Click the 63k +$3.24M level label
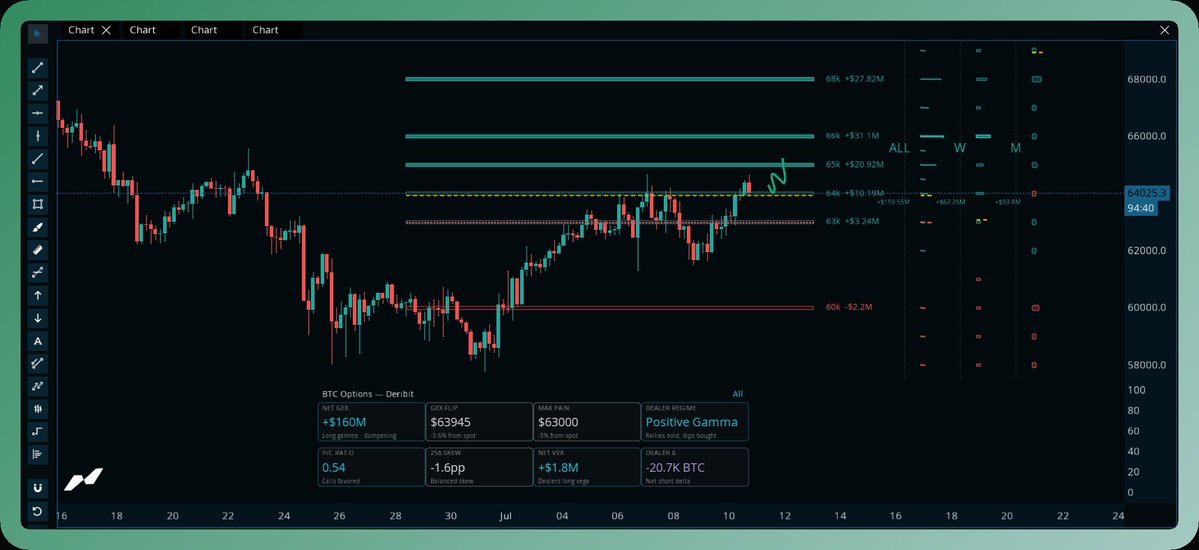This screenshot has width=1199, height=550. [852, 222]
